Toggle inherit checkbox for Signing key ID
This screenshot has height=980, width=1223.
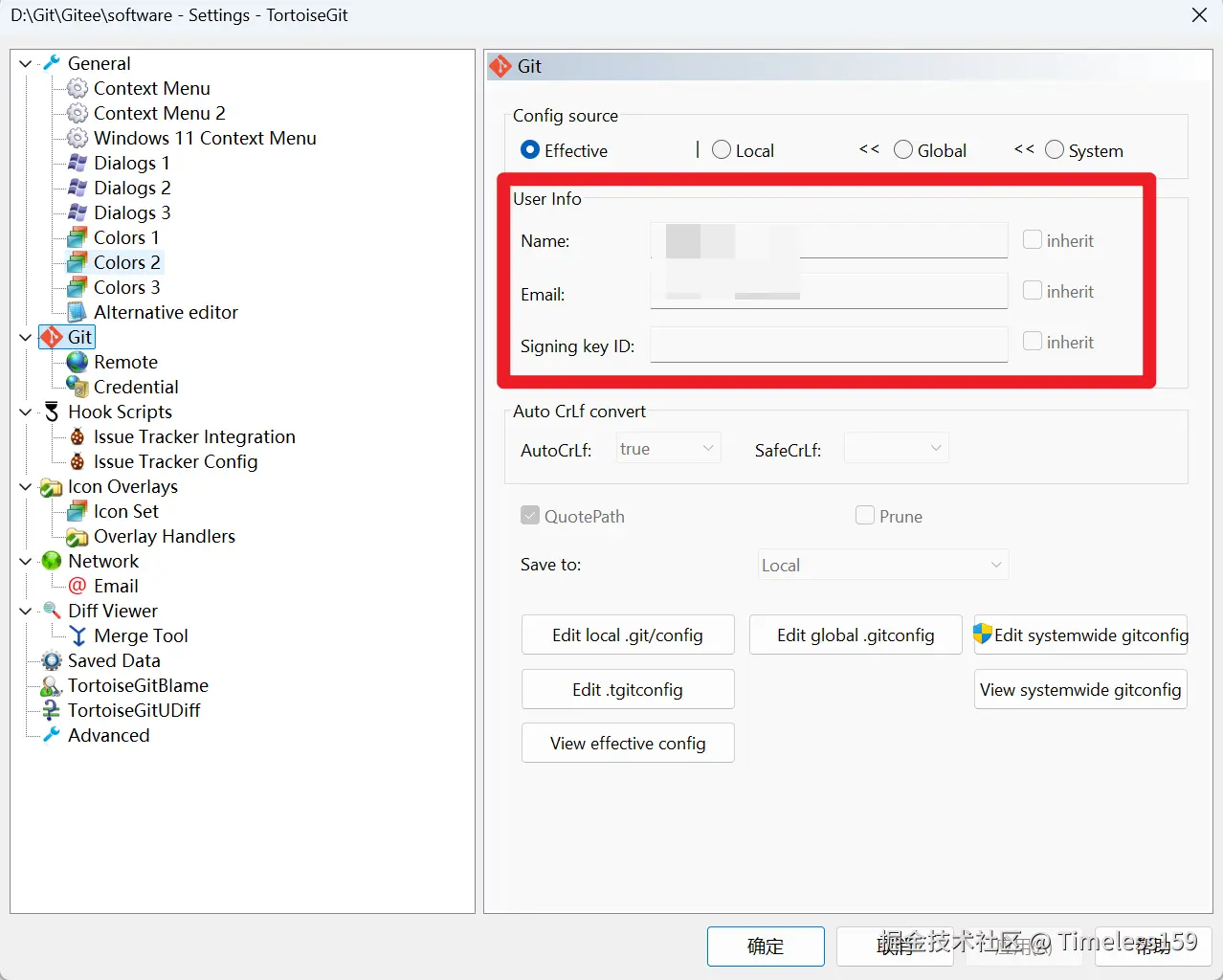(1033, 341)
